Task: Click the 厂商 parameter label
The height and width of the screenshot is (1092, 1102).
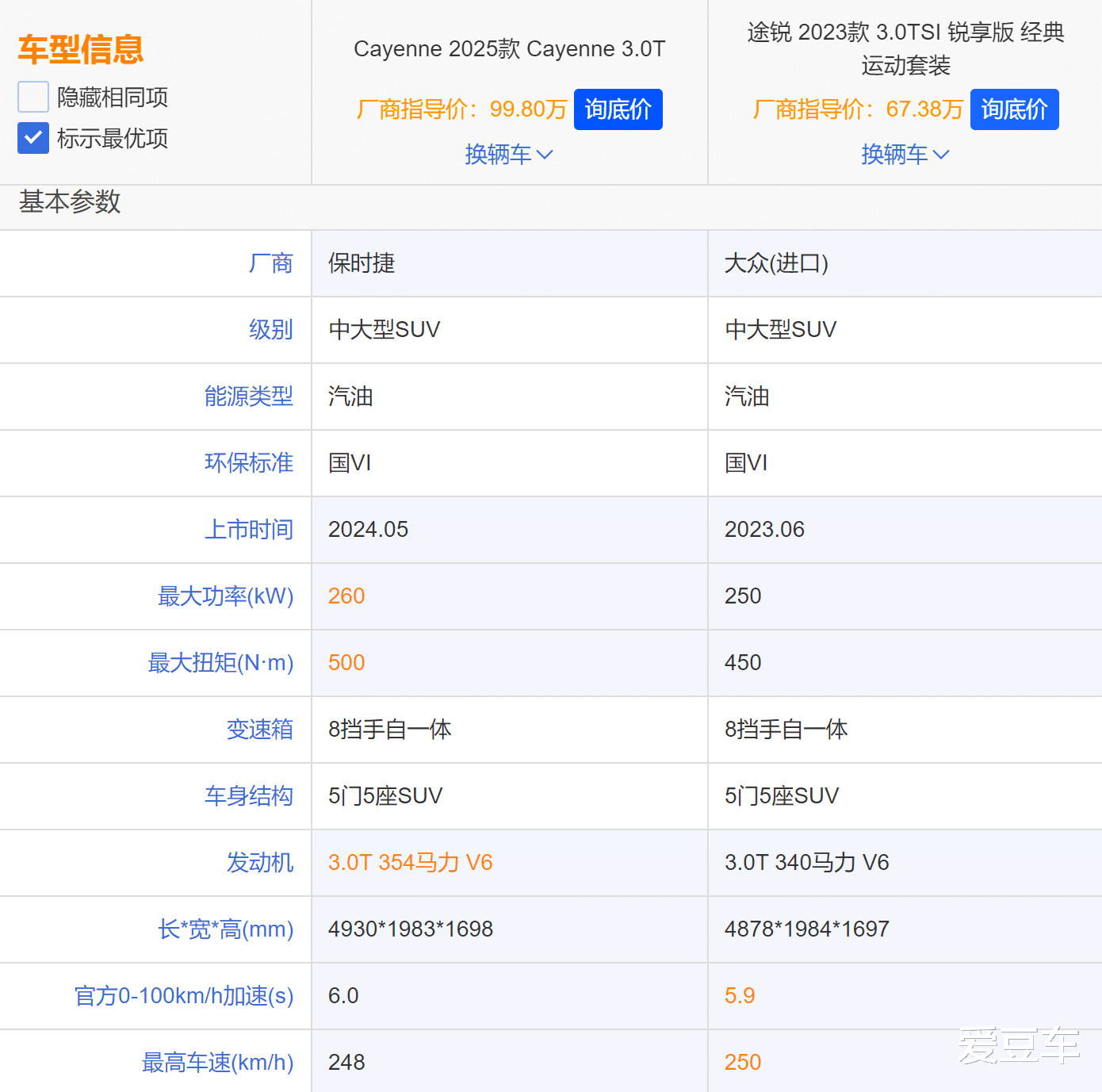Action: [271, 263]
